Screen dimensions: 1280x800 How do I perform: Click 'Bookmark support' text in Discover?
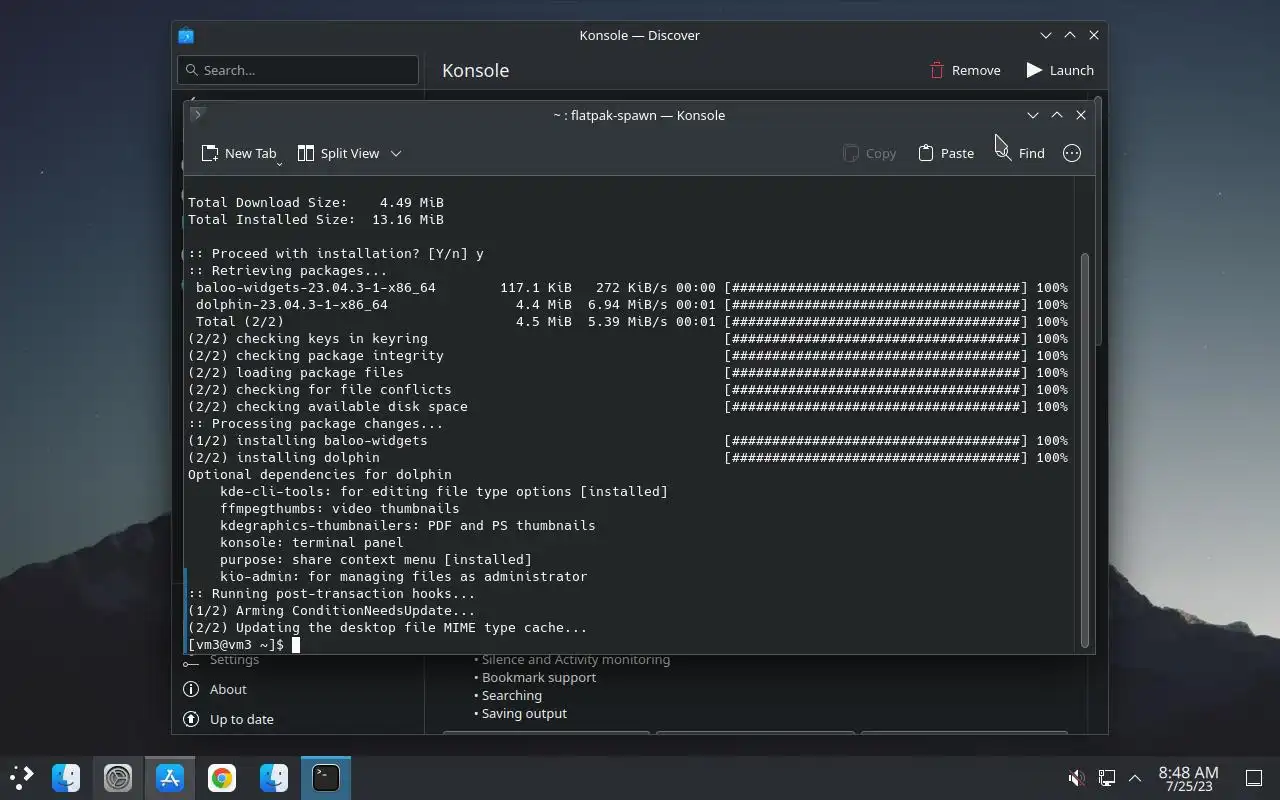[539, 677]
